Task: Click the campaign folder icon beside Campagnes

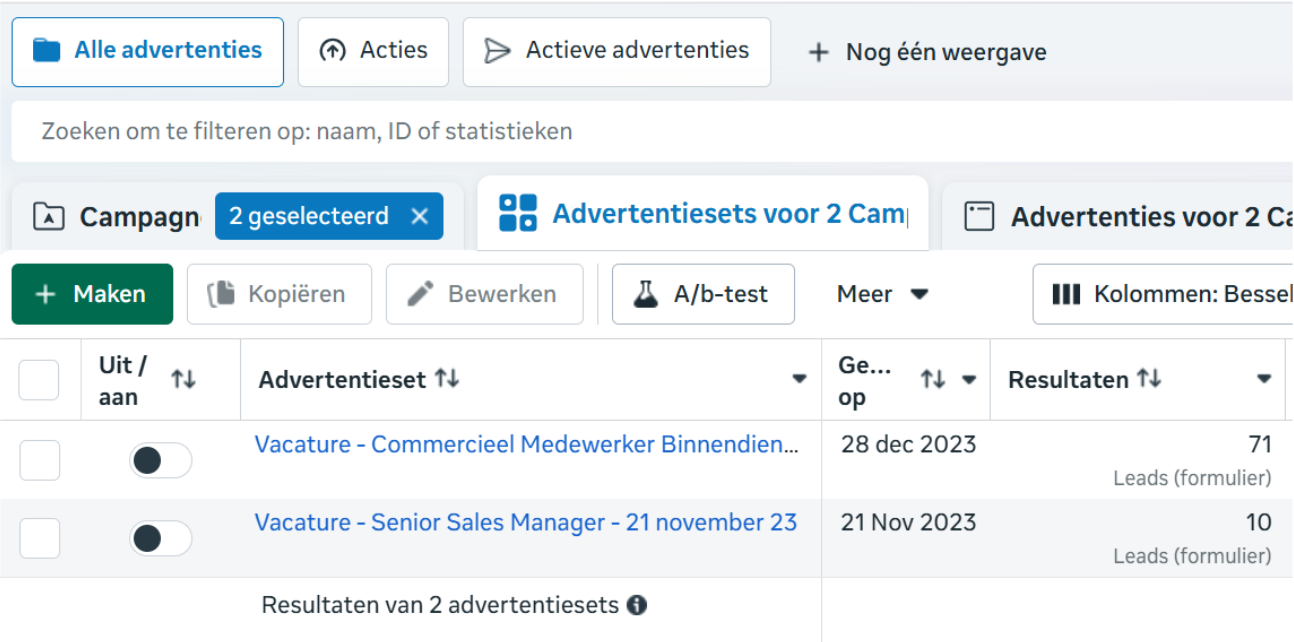Action: coord(47,216)
